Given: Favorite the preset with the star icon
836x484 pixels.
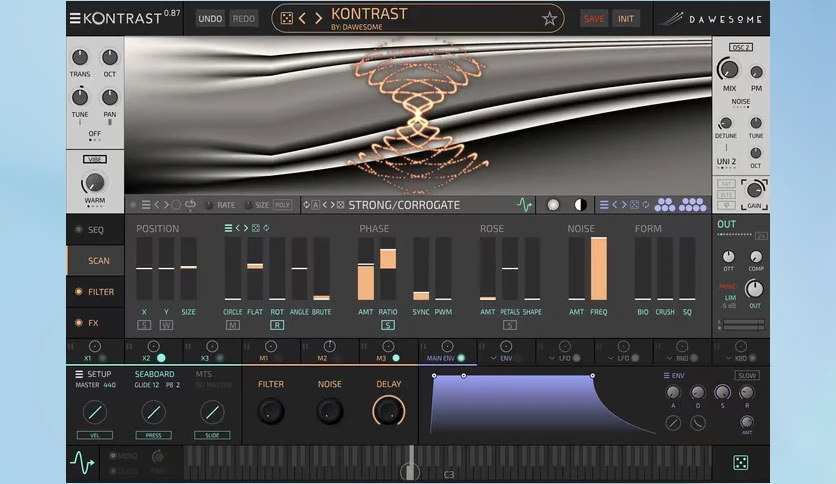Looking at the screenshot, I should pyautogui.click(x=549, y=19).
